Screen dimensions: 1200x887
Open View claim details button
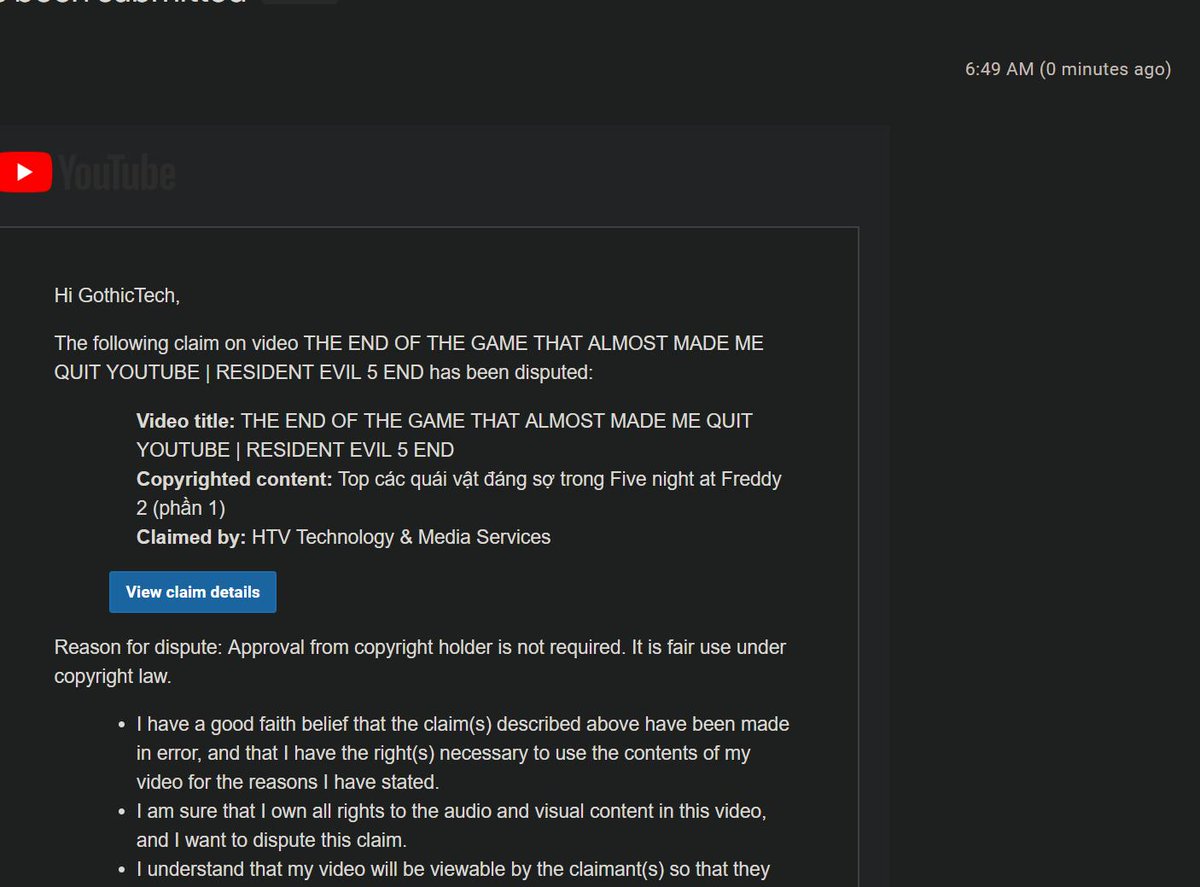193,592
